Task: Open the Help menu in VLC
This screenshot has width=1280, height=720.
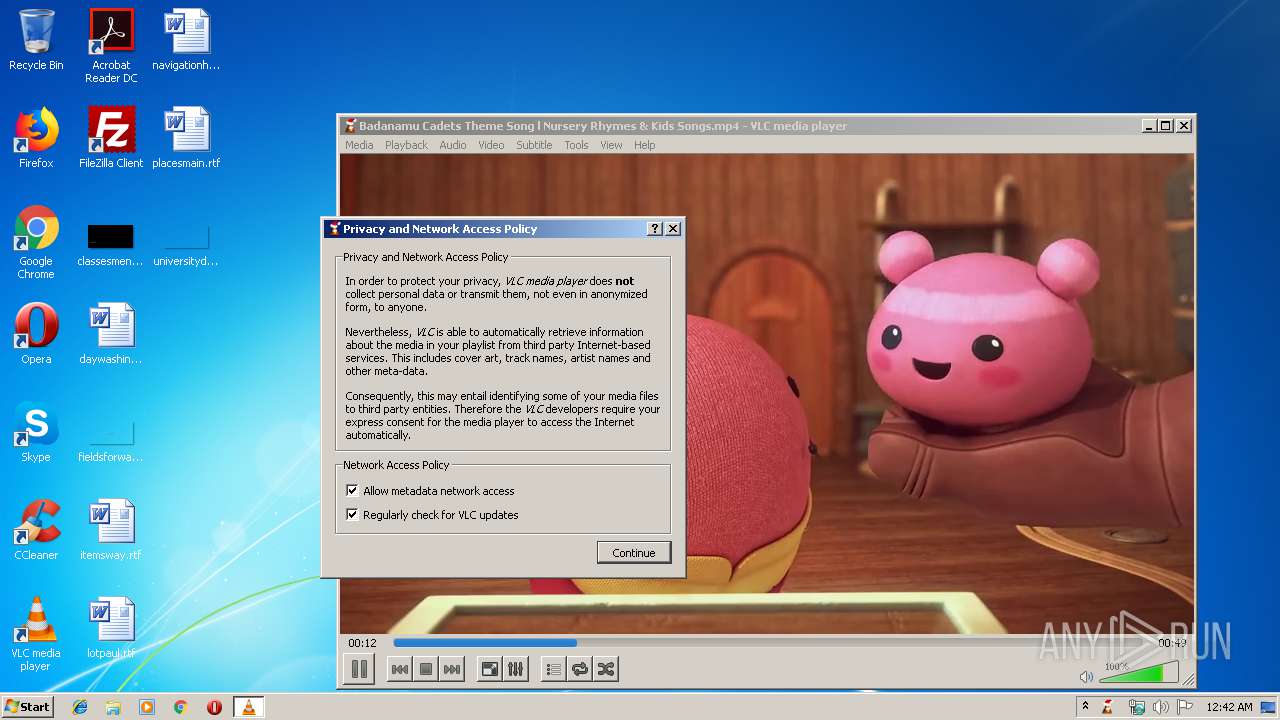Action: [x=645, y=145]
